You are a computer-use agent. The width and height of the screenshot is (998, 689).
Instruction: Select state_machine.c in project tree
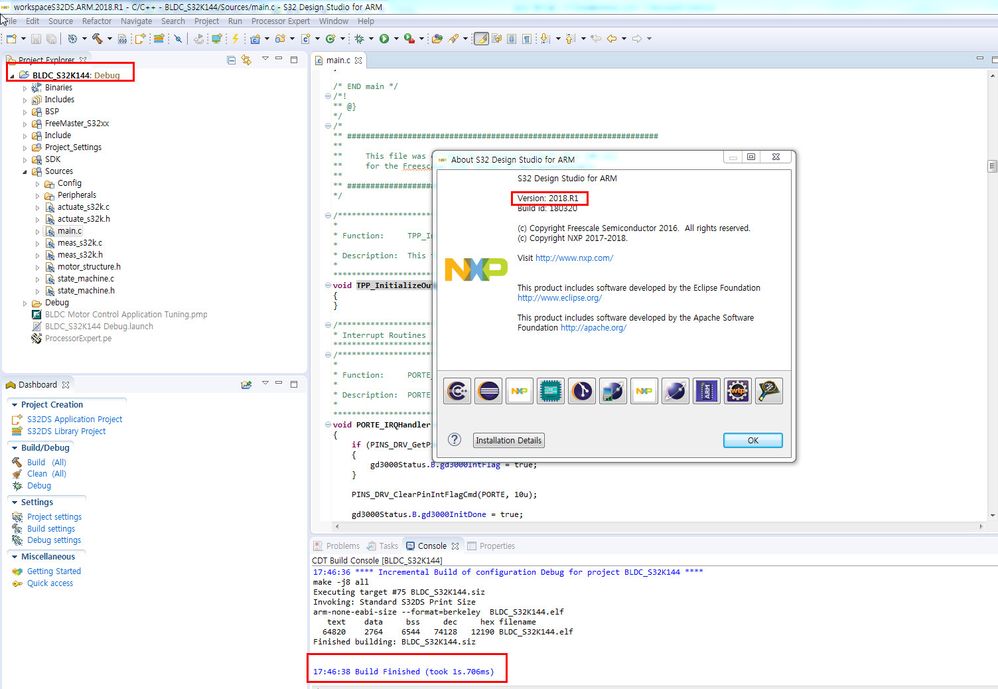[x=85, y=279]
